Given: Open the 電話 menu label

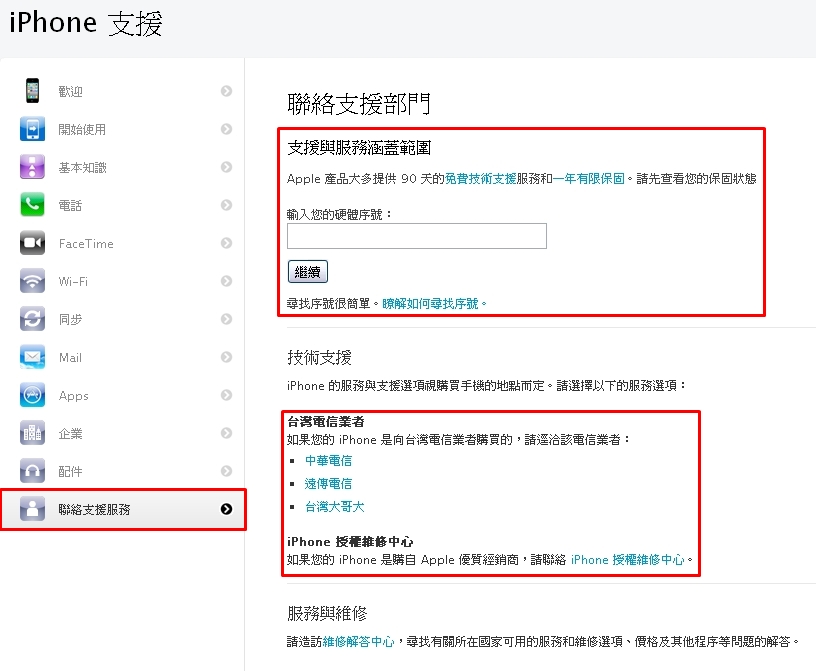Looking at the screenshot, I should [x=70, y=206].
